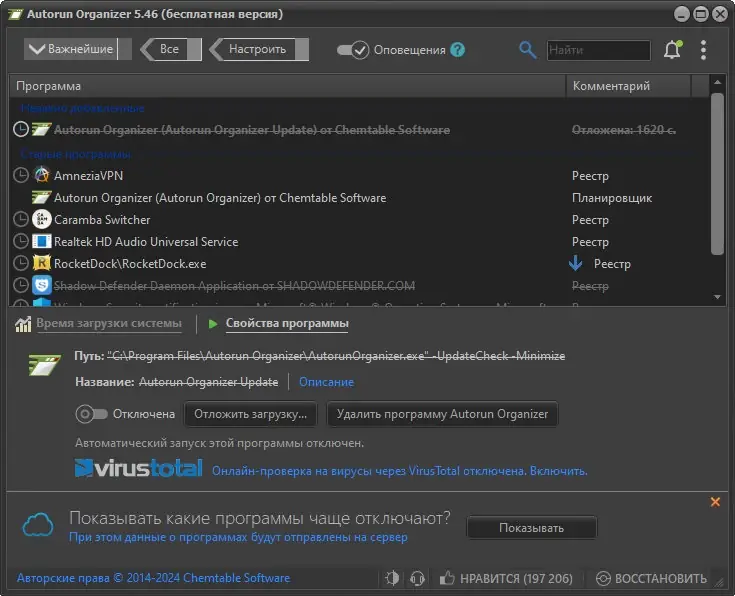The image size is (735, 596).
Task: Click the program path text
Action: click(x=336, y=356)
